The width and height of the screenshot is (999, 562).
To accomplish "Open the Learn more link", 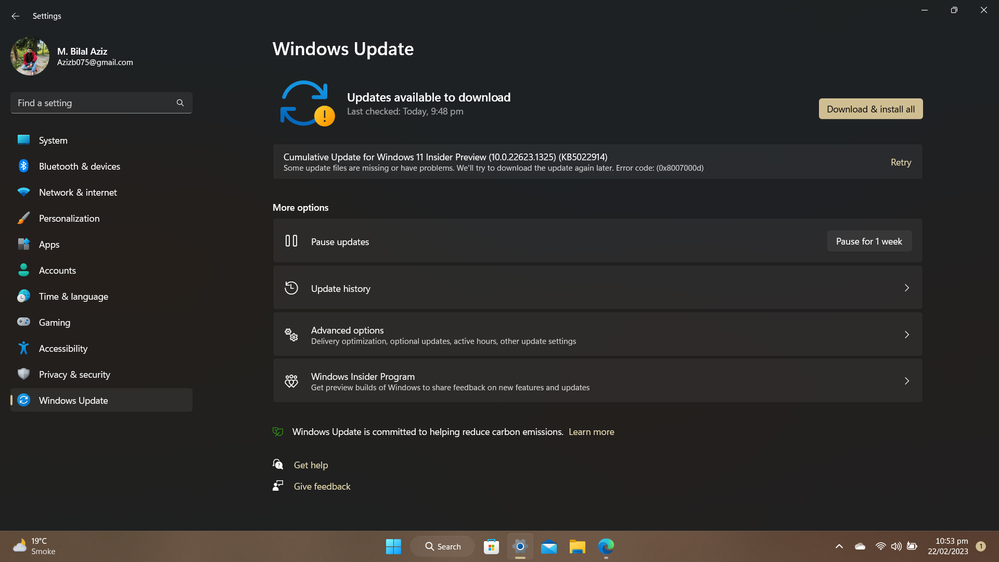I will pyautogui.click(x=591, y=431).
